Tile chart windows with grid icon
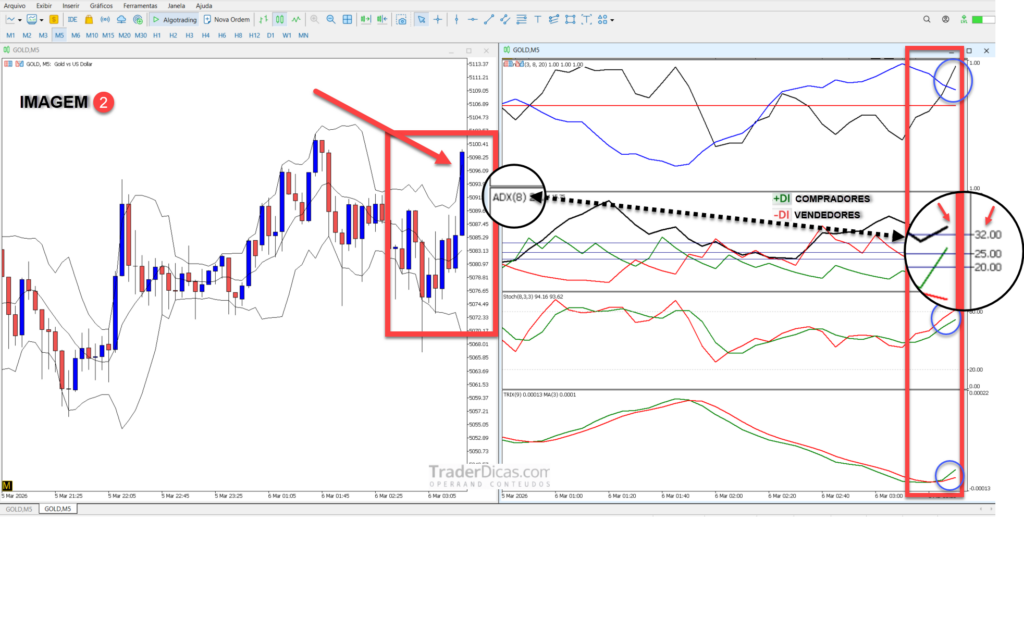The width and height of the screenshot is (1024, 618). coord(347,19)
